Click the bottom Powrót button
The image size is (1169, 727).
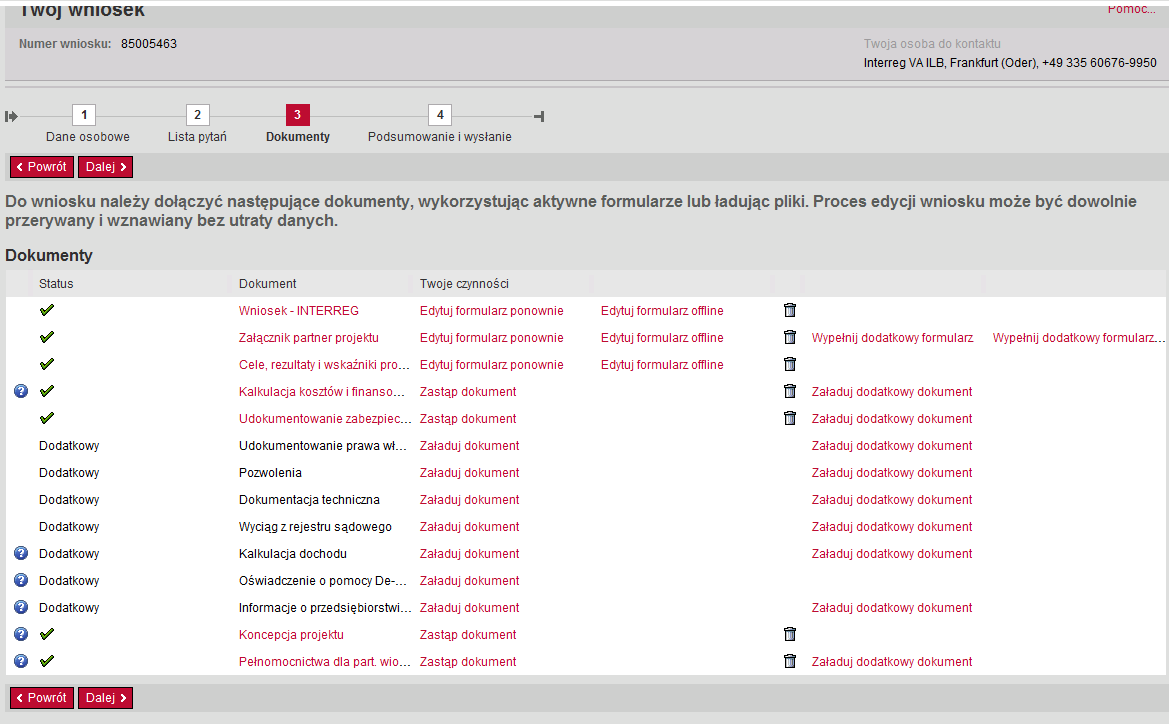point(42,698)
